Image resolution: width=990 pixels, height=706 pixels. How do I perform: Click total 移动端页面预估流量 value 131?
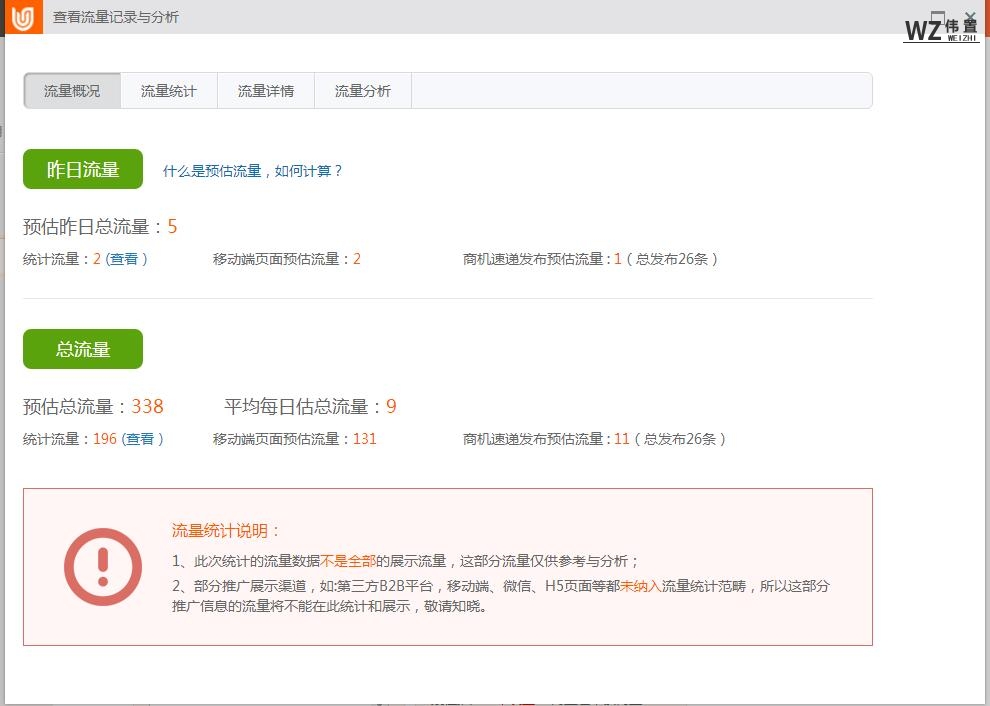click(x=364, y=439)
